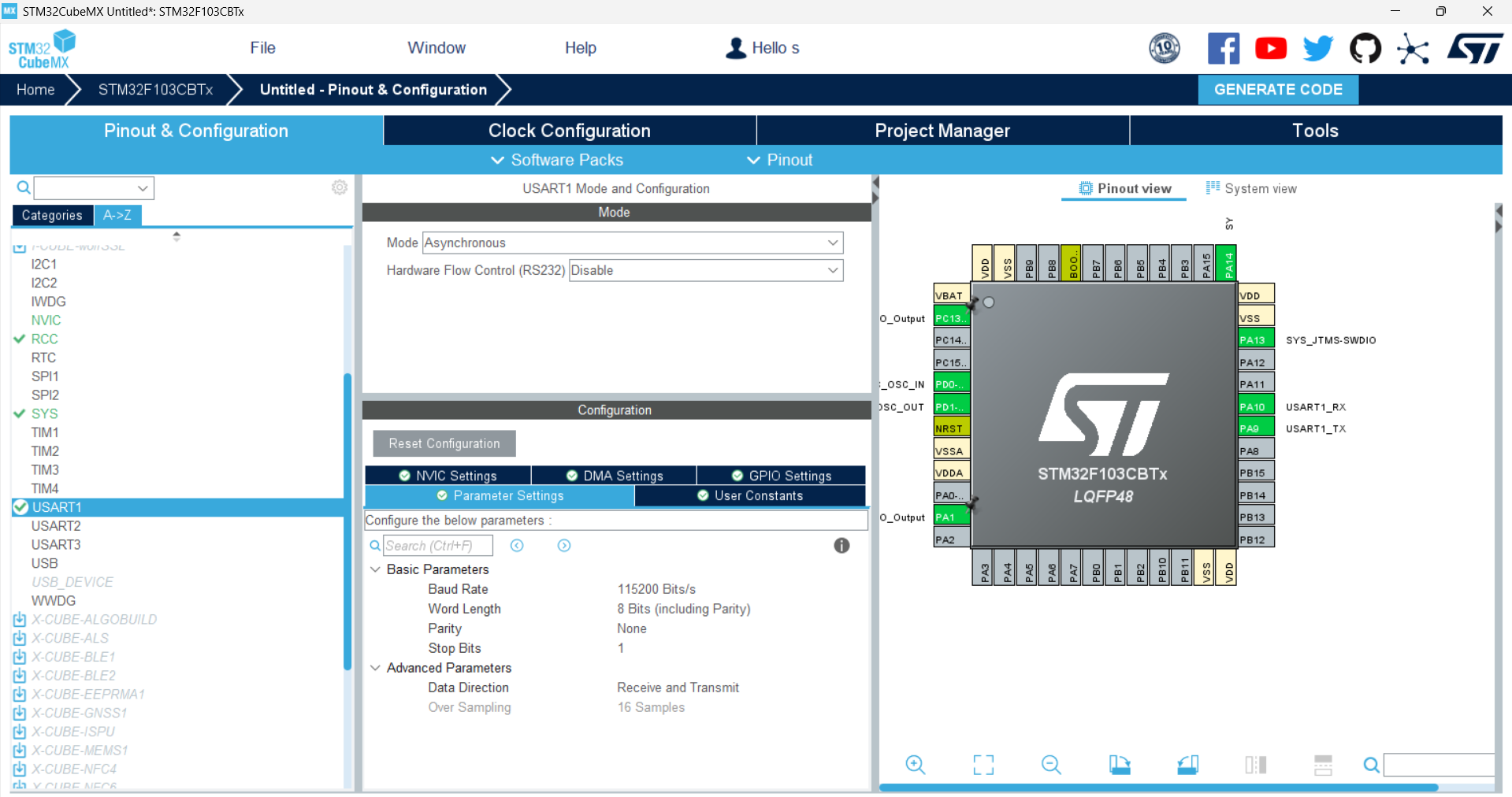Click the STM32F103CBTx breadcrumb
This screenshot has height=797, width=1512.
pos(156,90)
